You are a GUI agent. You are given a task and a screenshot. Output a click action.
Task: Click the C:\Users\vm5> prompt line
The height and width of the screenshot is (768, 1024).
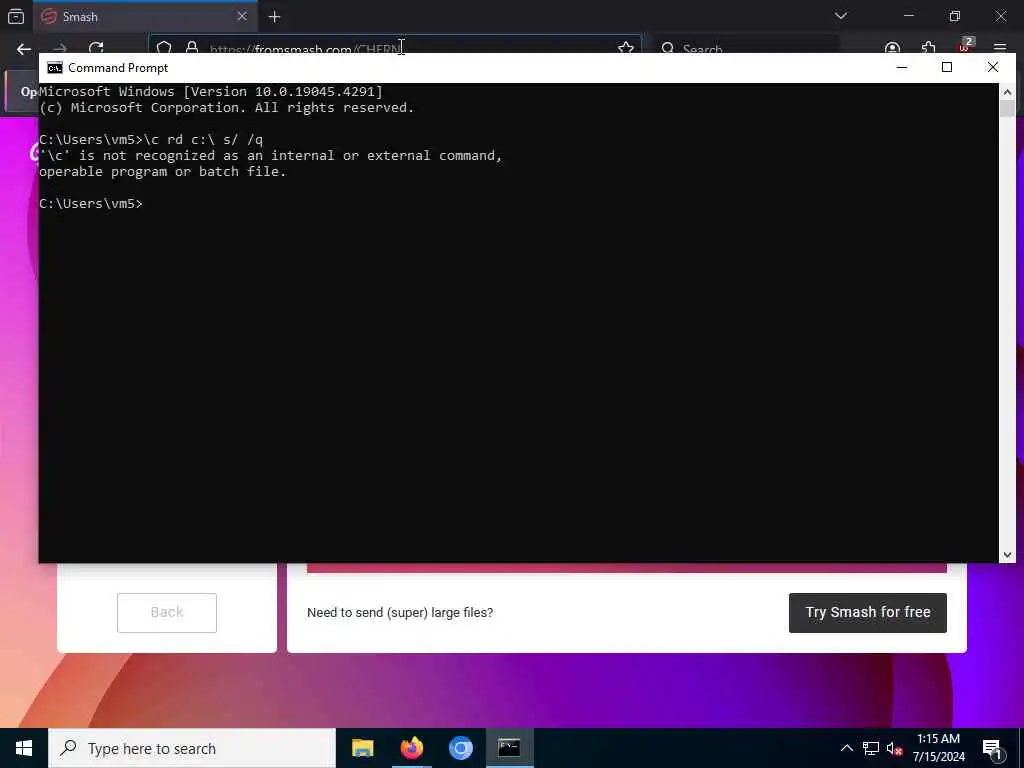pos(91,204)
